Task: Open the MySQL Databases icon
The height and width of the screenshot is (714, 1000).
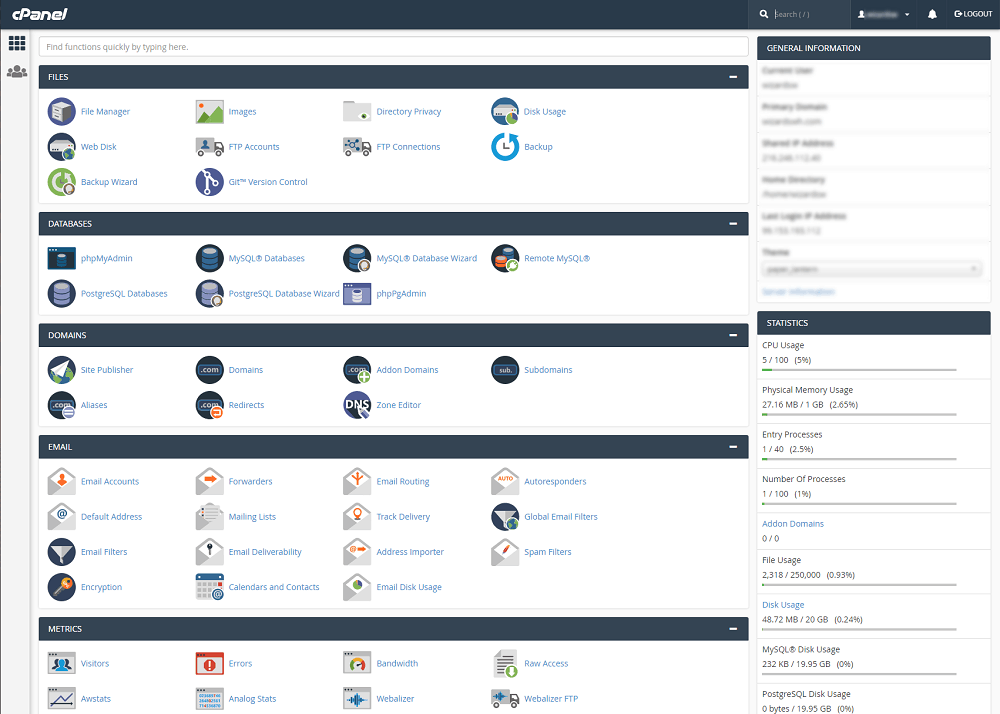Action: point(210,258)
